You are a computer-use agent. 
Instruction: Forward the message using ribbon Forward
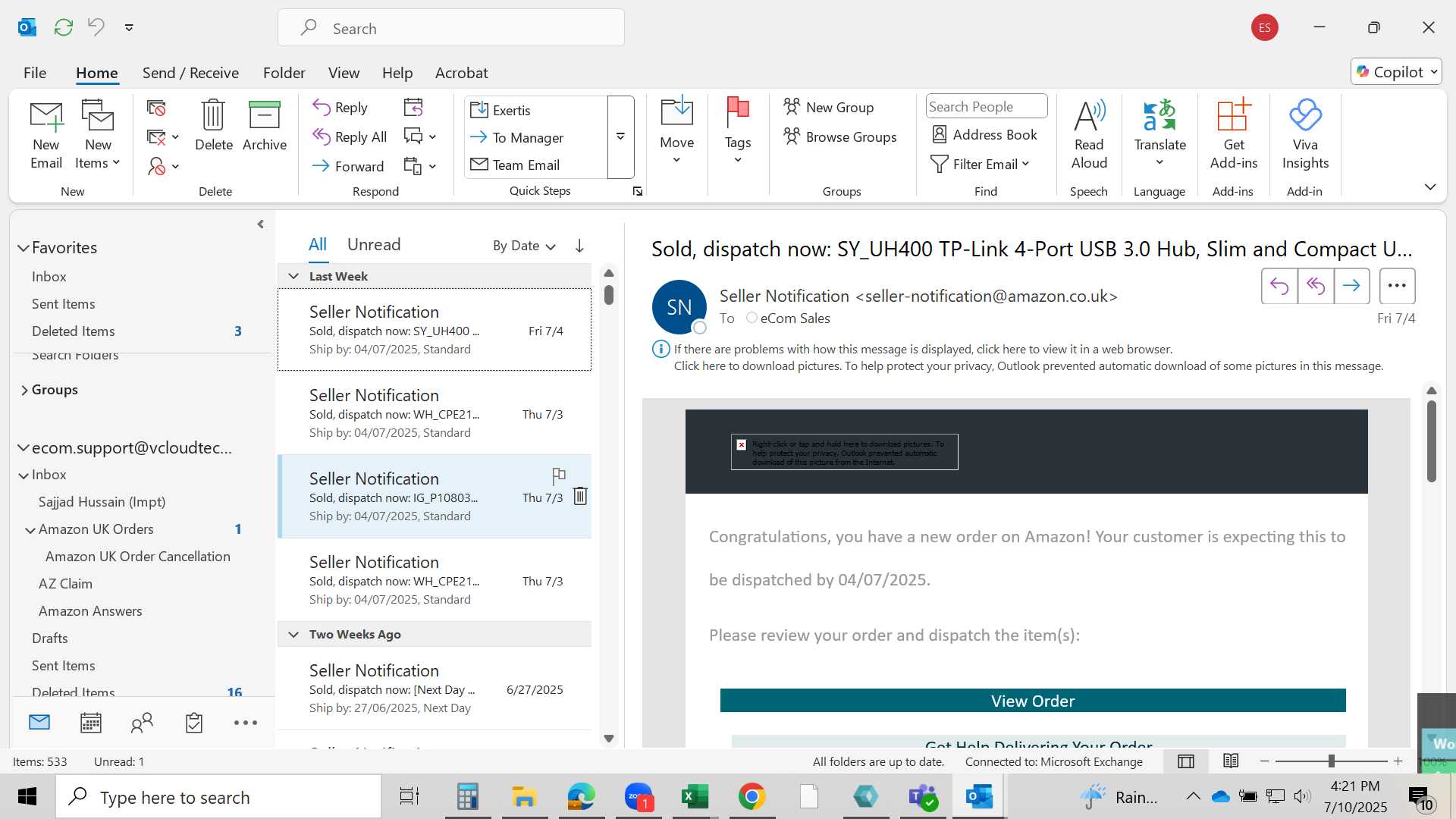(348, 166)
